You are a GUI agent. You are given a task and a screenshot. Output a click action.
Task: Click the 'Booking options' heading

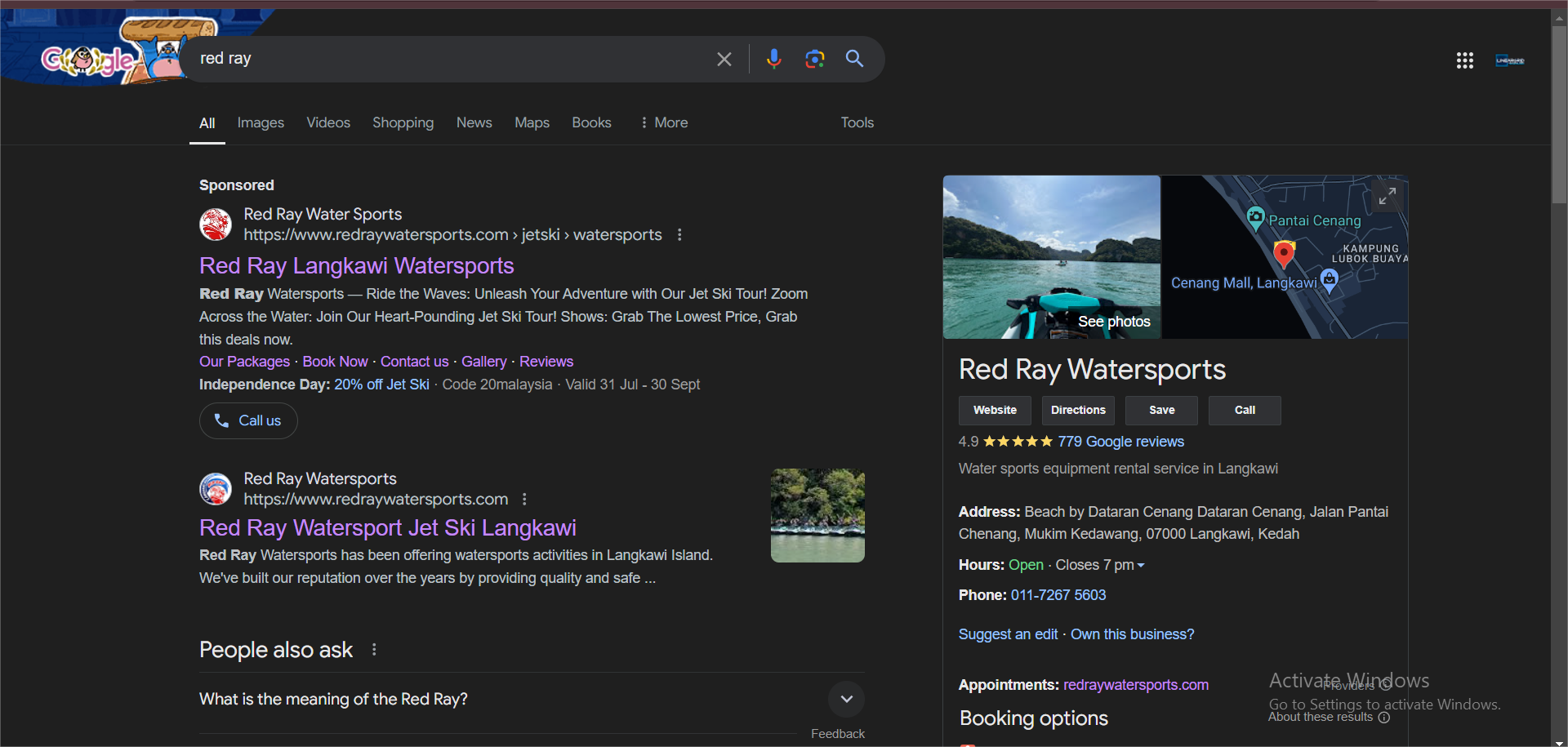tap(1034, 718)
